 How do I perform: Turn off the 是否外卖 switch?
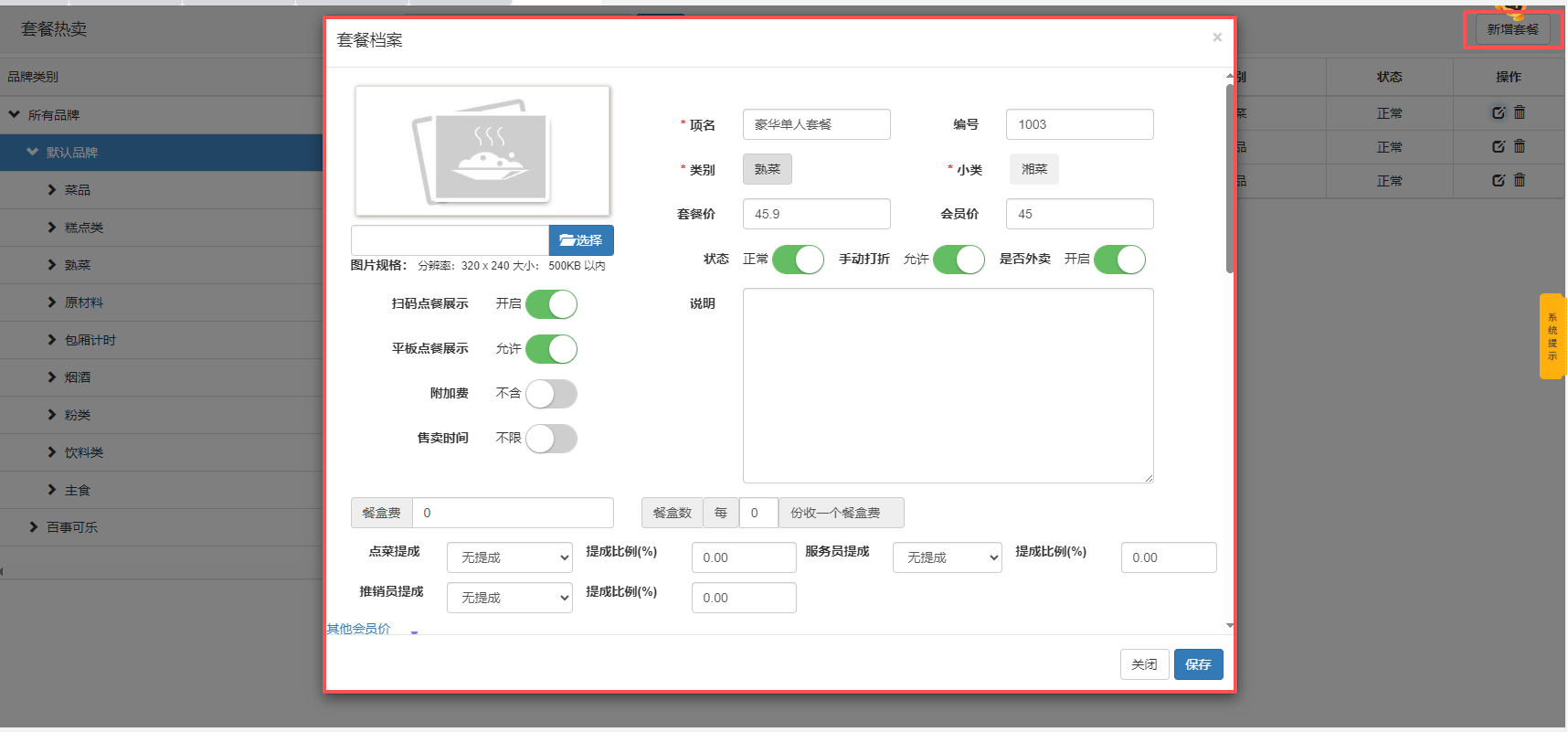pyautogui.click(x=1119, y=260)
